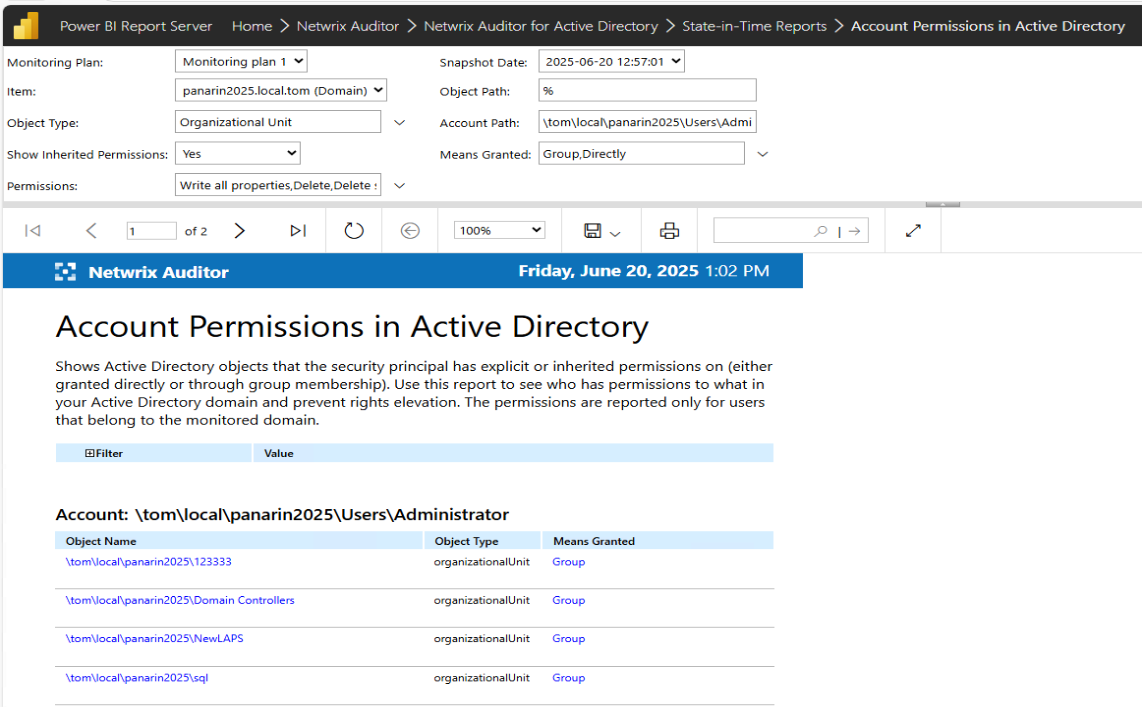Image resolution: width=1142 pixels, height=707 pixels.
Task: Expand the Filter row in report
Action: (90, 453)
